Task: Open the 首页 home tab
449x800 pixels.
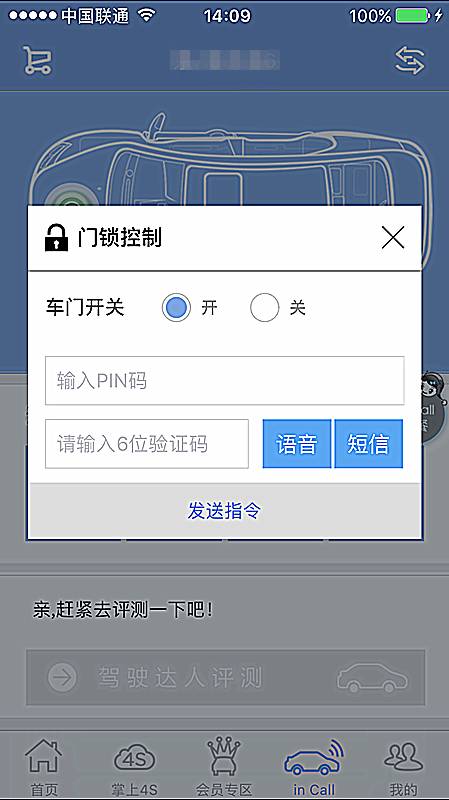Action: [x=44, y=767]
